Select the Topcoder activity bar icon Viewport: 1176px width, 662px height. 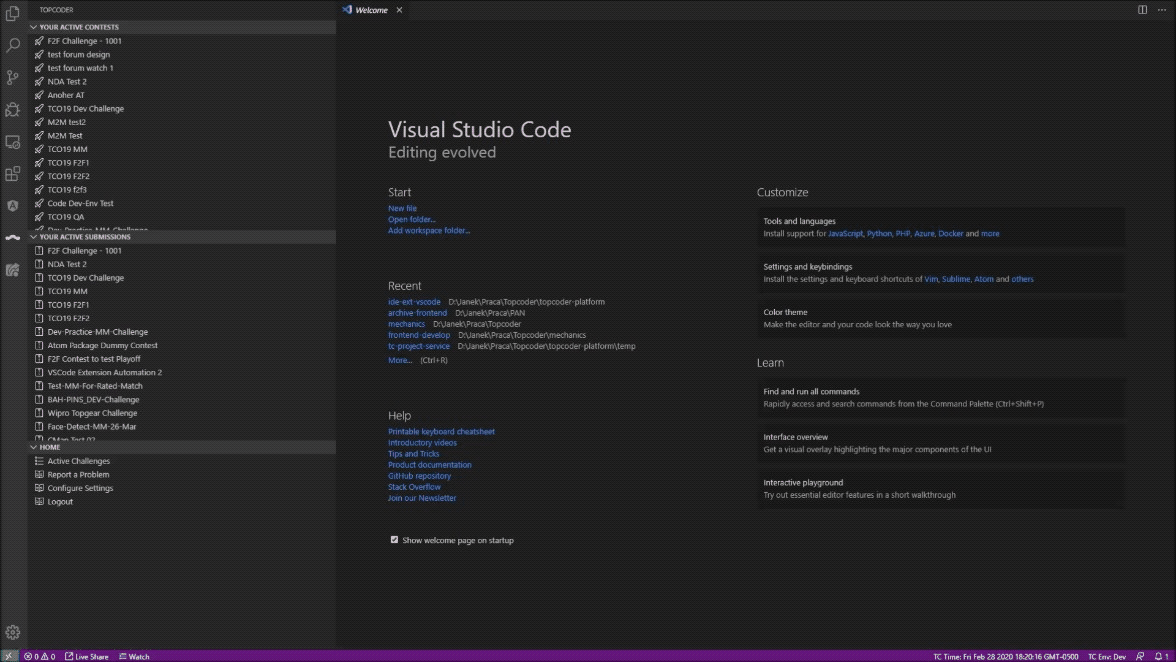[13, 238]
